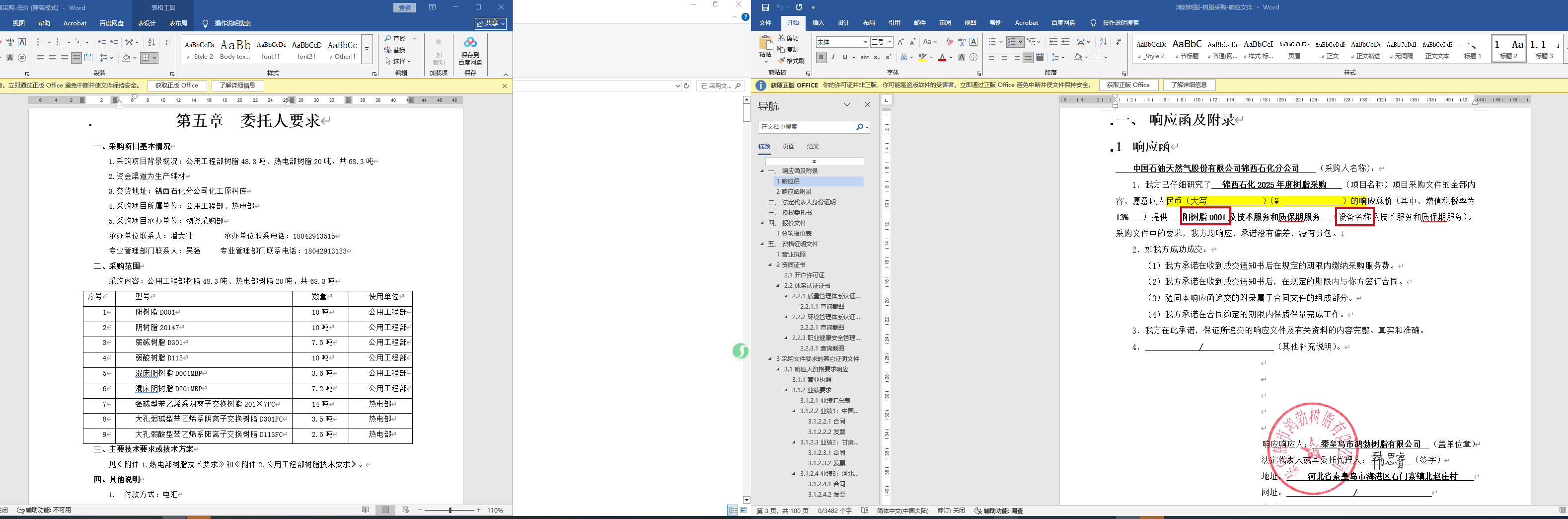Open the font size dropdown showing 三号

(x=882, y=42)
